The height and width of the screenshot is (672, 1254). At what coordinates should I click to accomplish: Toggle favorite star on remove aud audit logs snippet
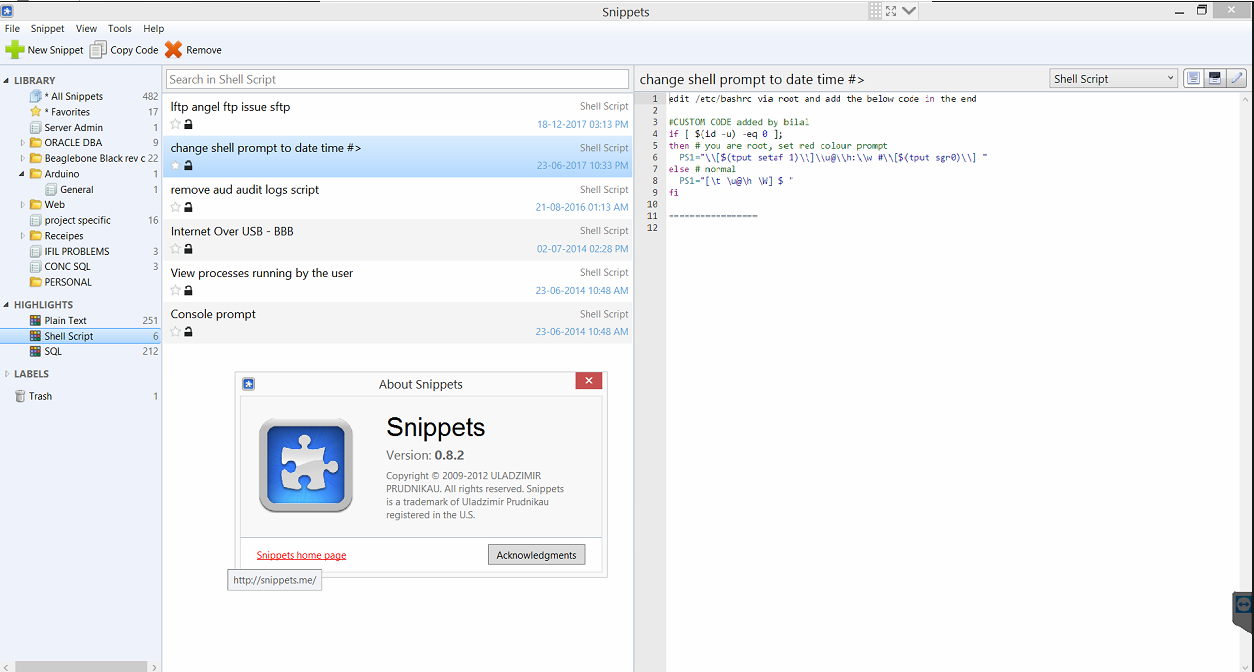[176, 207]
